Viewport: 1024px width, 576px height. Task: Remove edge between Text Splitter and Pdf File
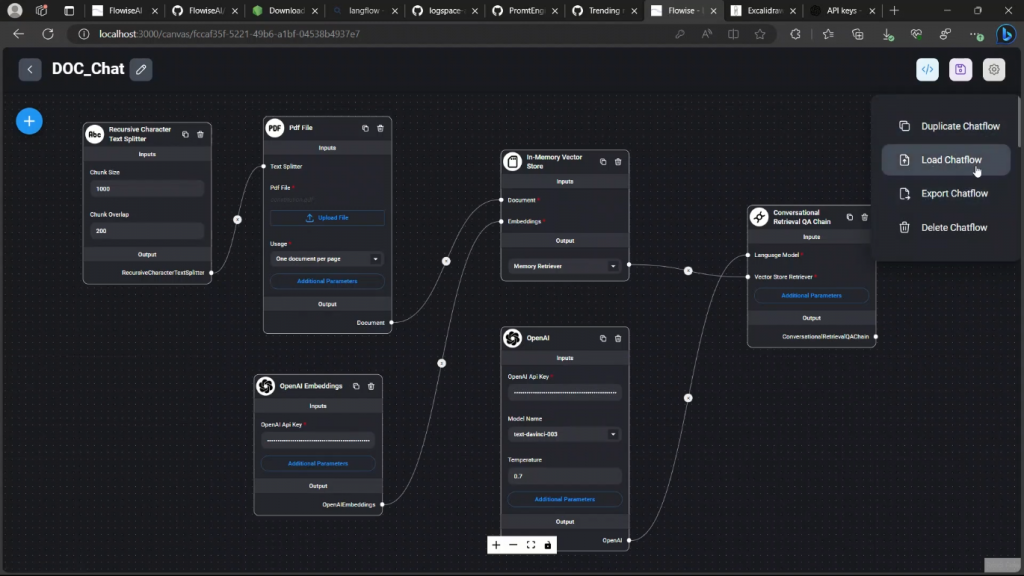point(238,219)
